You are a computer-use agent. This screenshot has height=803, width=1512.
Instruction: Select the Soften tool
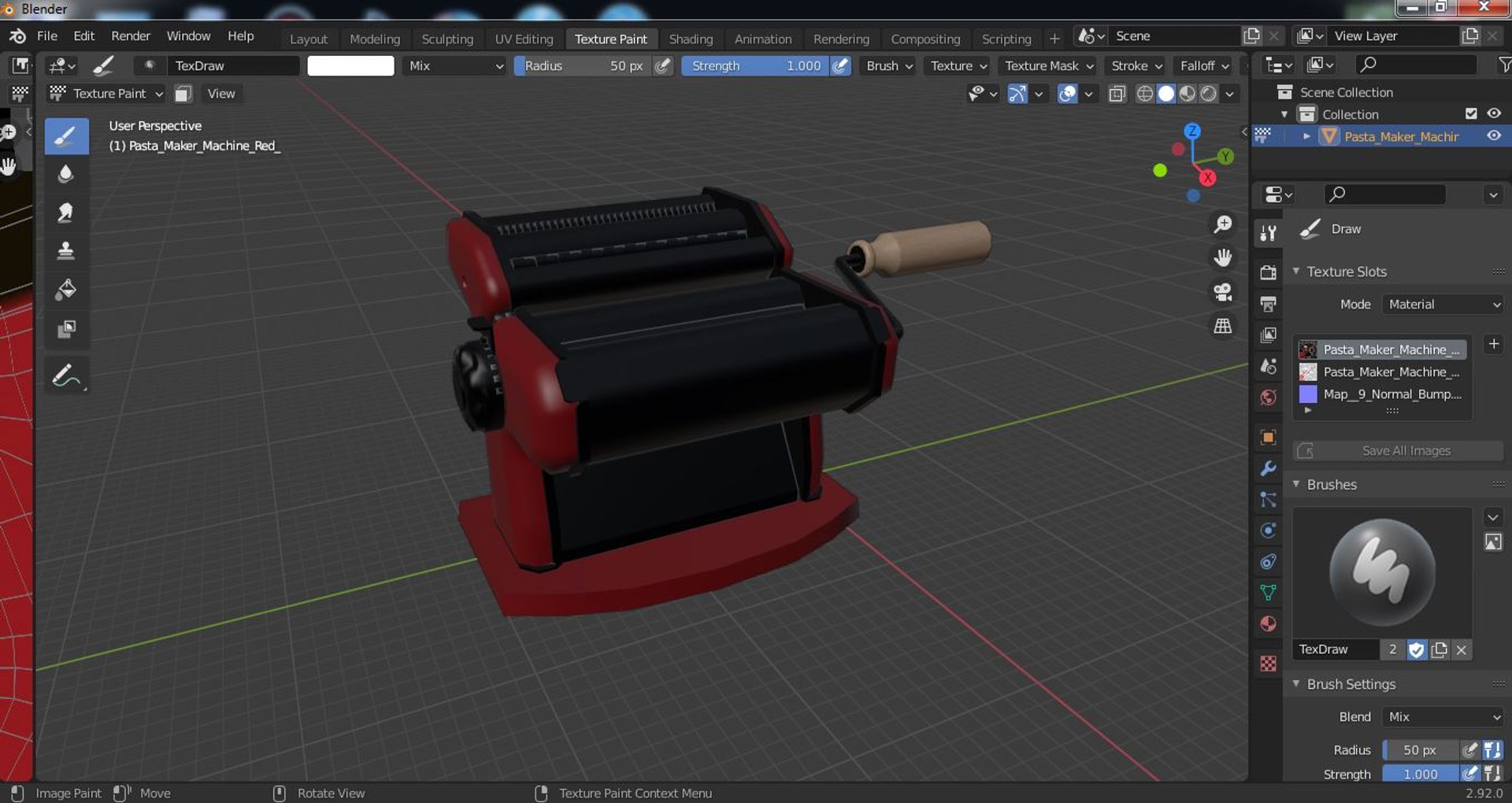(66, 174)
